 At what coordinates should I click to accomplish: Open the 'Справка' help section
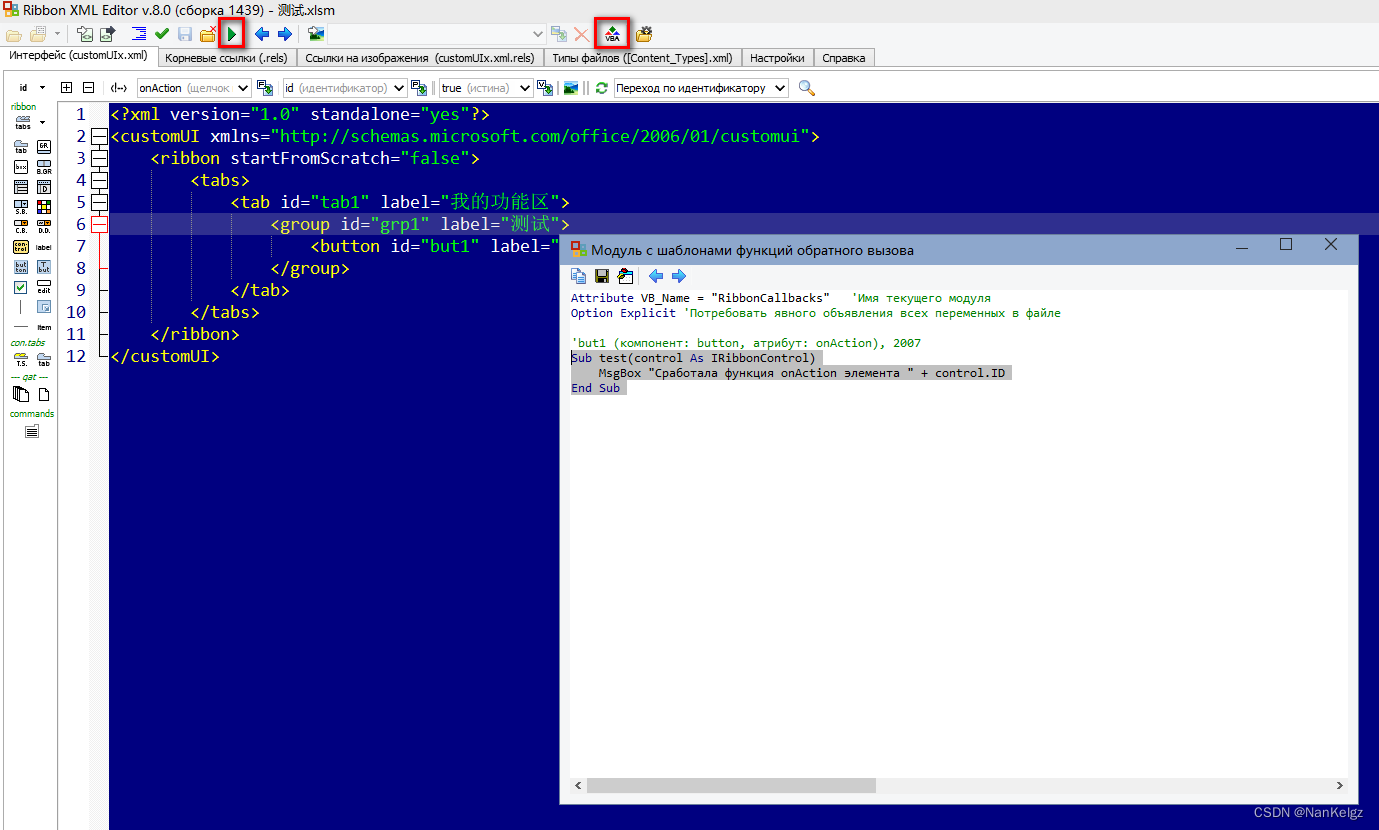click(x=844, y=58)
